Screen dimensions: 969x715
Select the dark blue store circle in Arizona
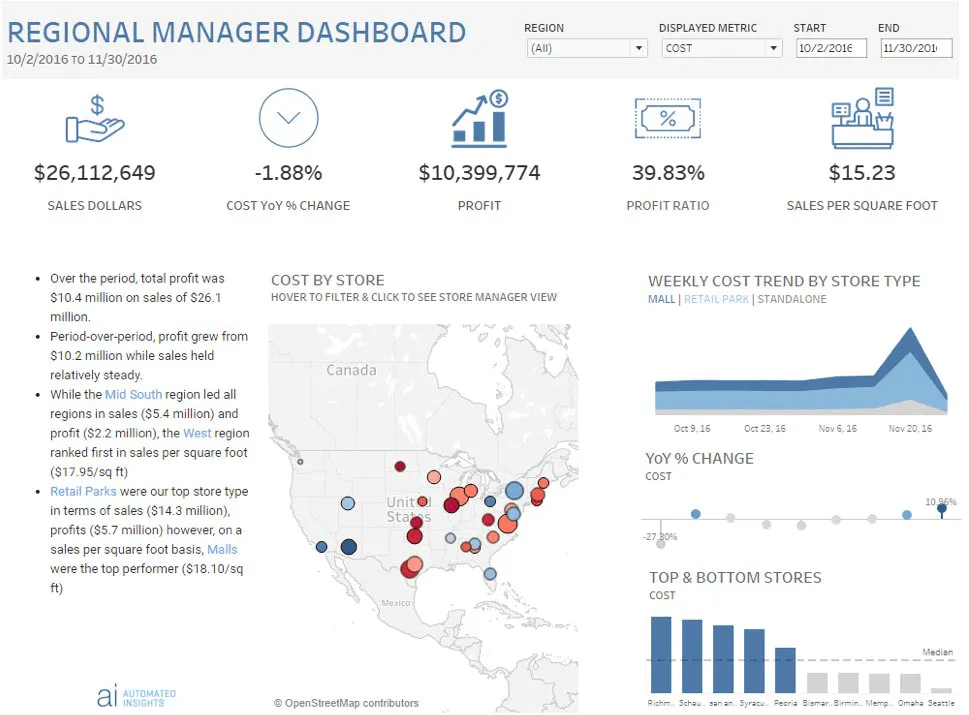pyautogui.click(x=349, y=546)
